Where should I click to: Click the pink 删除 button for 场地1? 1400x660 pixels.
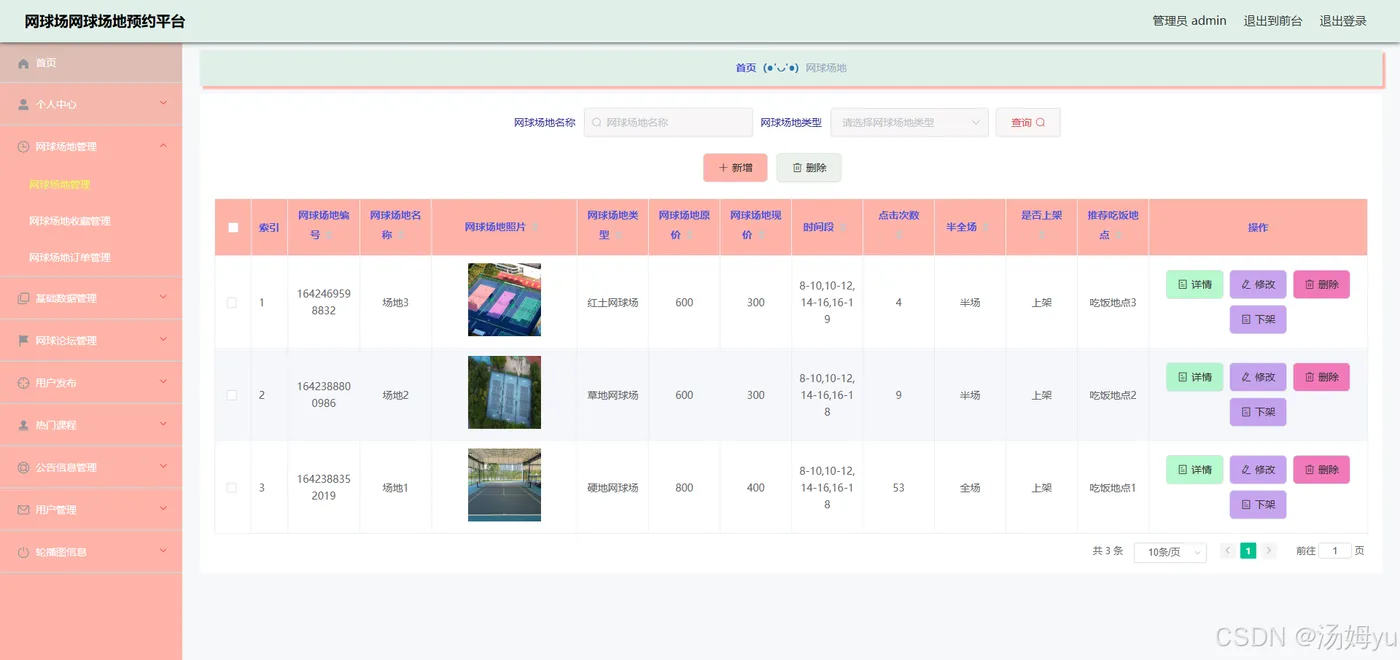pyautogui.click(x=1321, y=470)
